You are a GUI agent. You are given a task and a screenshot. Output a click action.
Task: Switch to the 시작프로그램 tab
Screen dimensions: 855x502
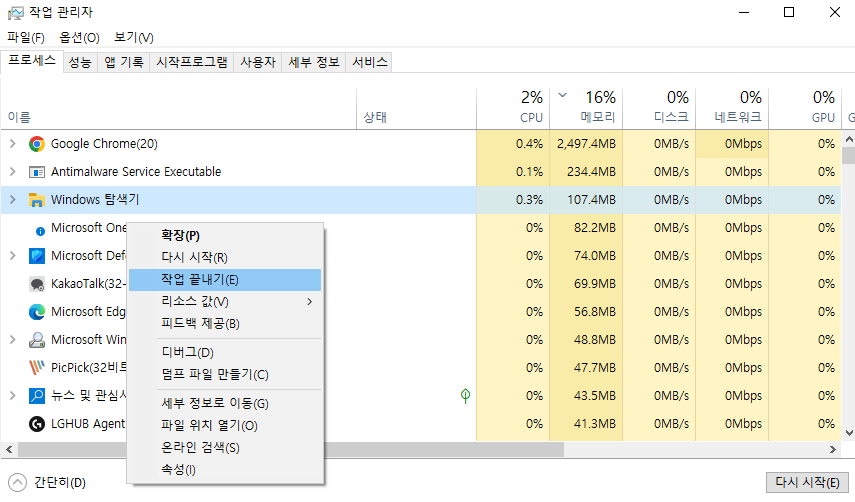tap(192, 63)
